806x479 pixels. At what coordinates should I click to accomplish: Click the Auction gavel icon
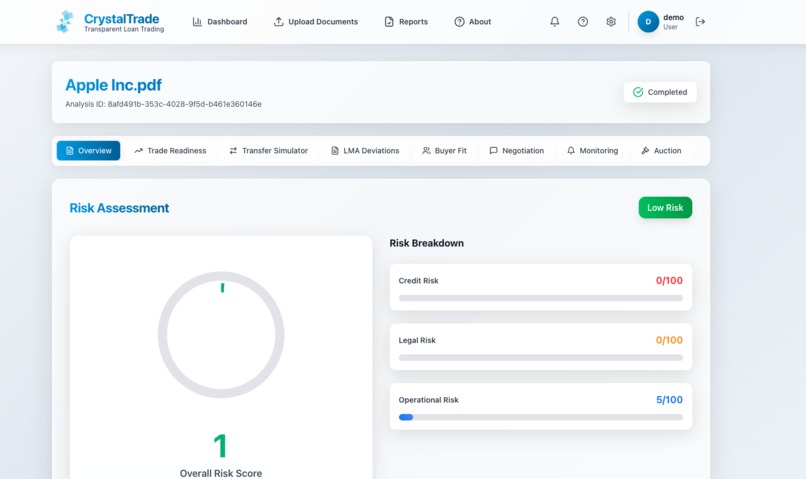645,151
